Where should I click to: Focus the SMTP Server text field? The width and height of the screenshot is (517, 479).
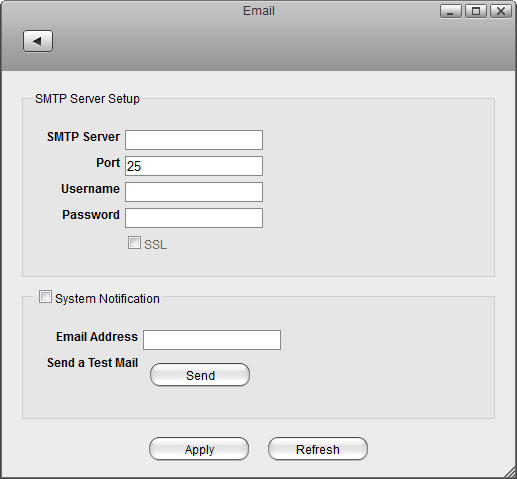[x=194, y=140]
